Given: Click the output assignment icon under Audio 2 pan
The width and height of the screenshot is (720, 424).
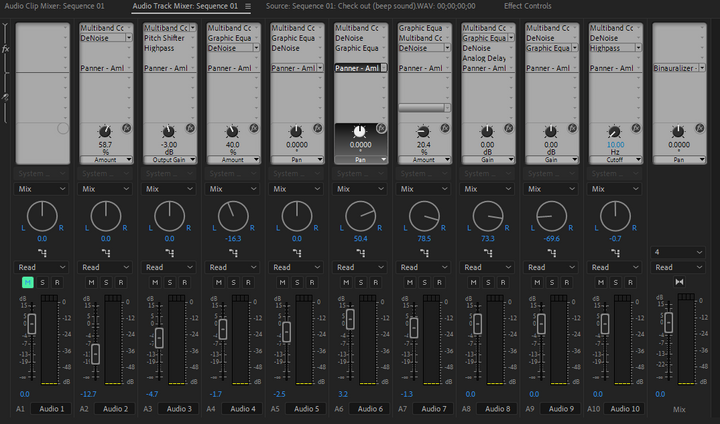Looking at the screenshot, I should tap(106, 253).
